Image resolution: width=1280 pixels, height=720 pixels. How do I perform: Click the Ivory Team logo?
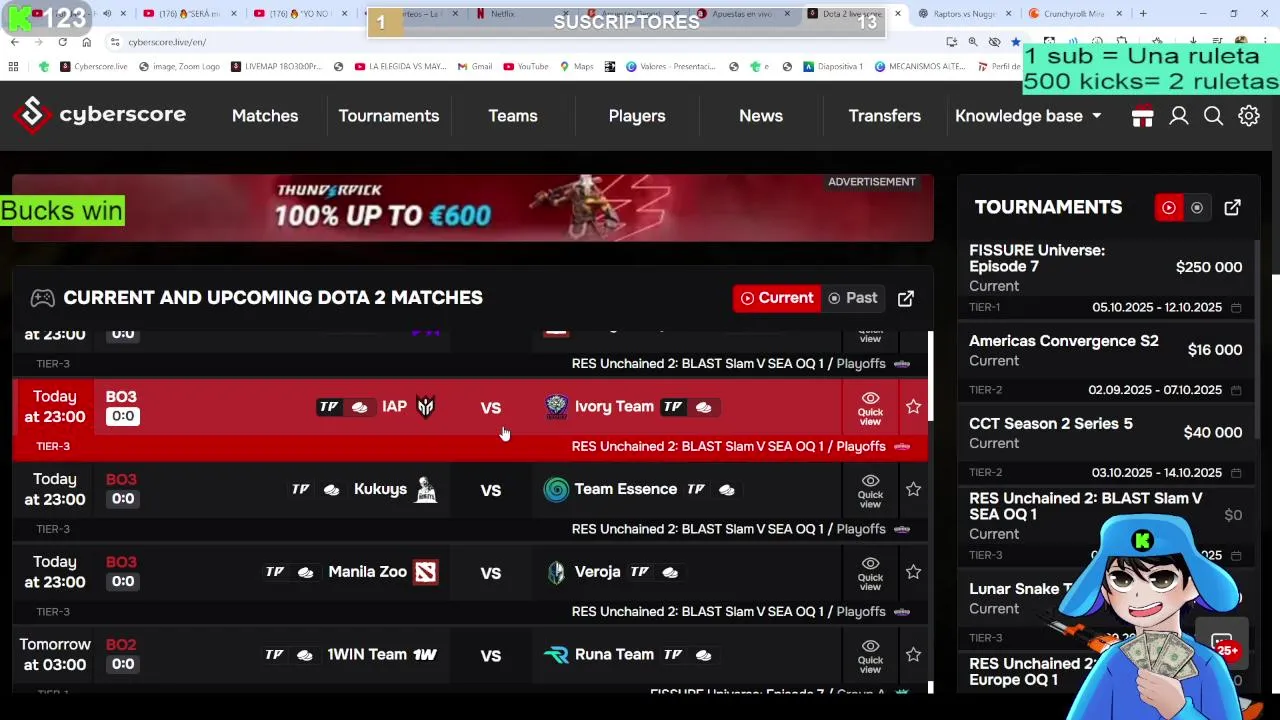tap(556, 407)
